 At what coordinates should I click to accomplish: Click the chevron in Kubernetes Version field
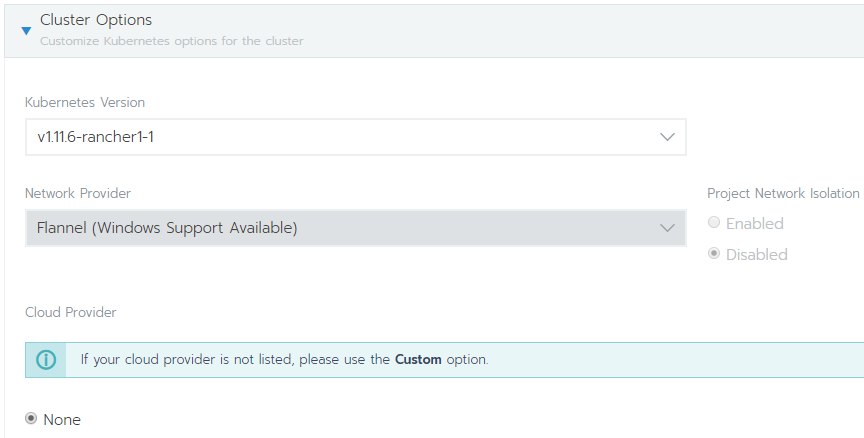(667, 137)
